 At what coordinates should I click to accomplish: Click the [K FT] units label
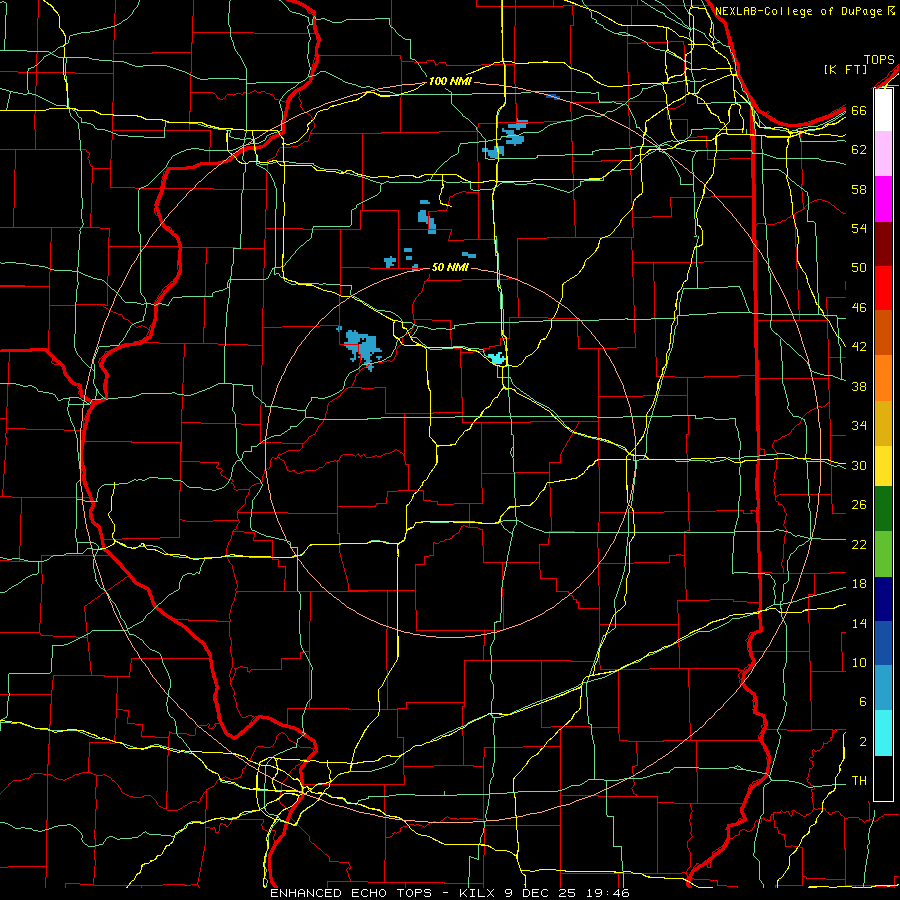(845, 70)
